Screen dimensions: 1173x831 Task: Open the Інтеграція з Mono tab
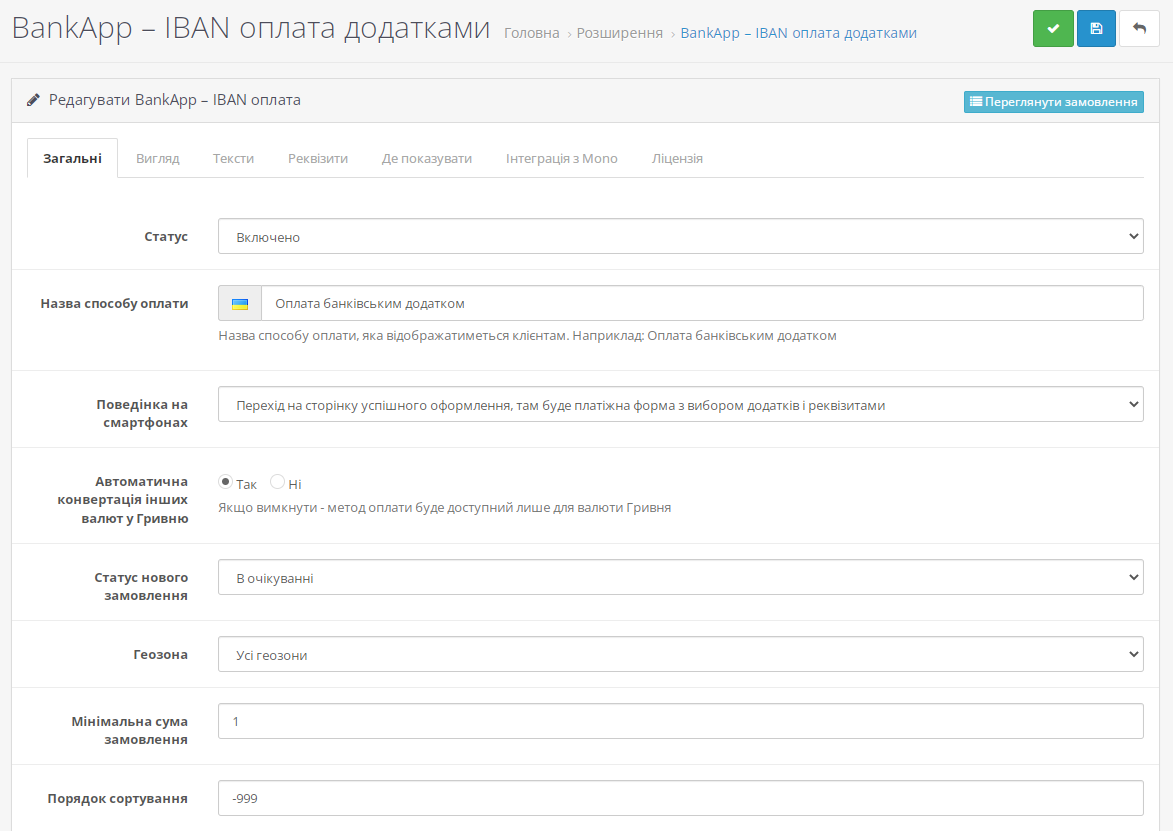(x=561, y=158)
